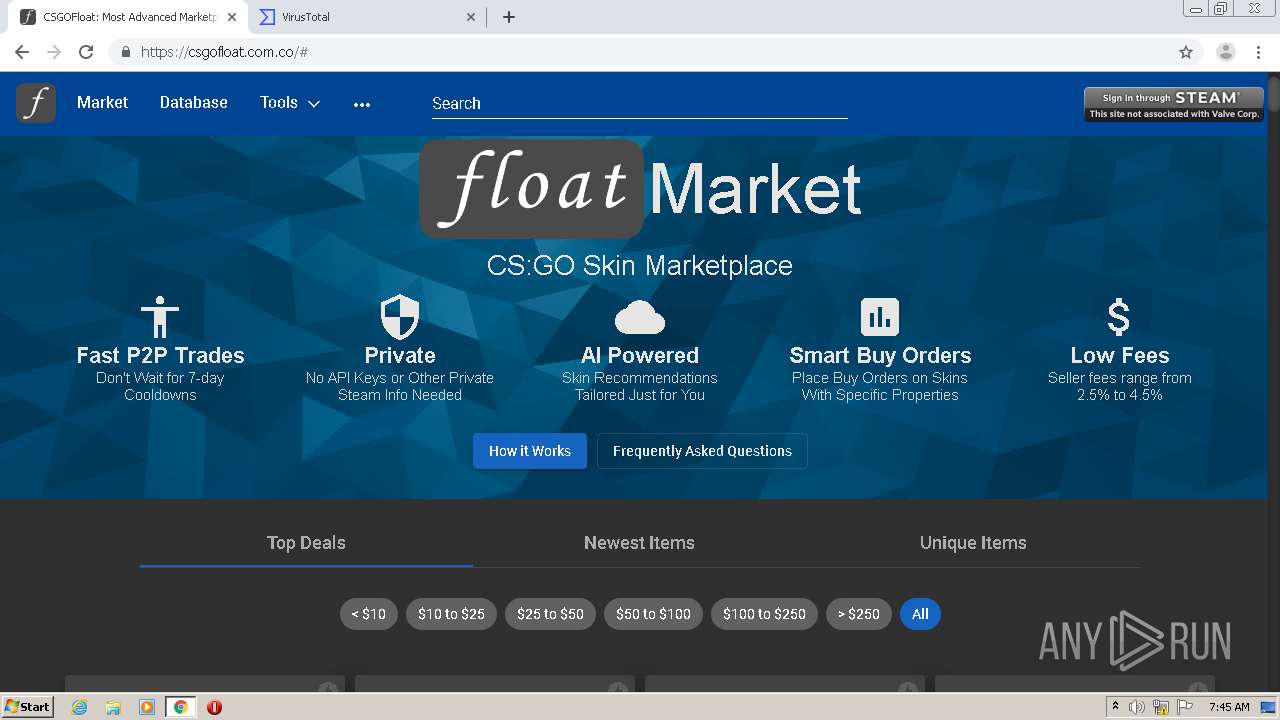
Task: Click the Smart Buy Orders chart icon
Action: 880,317
